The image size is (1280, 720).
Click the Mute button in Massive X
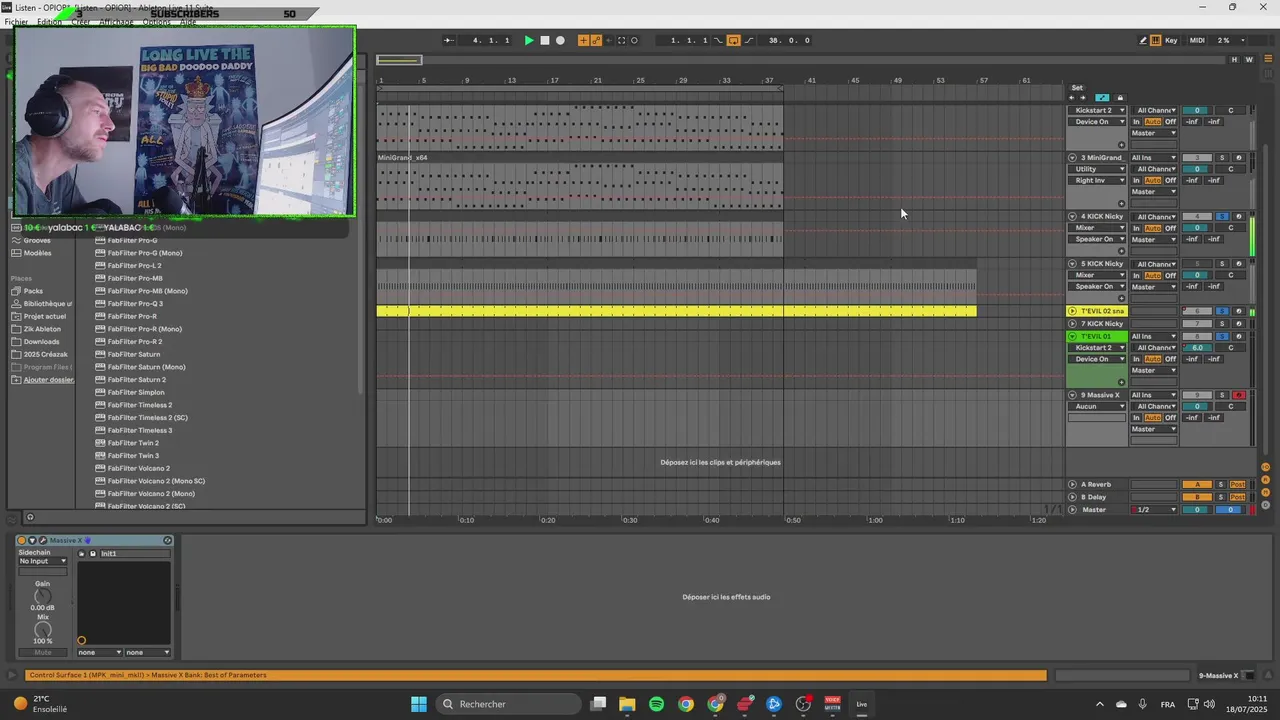pyautogui.click(x=43, y=652)
